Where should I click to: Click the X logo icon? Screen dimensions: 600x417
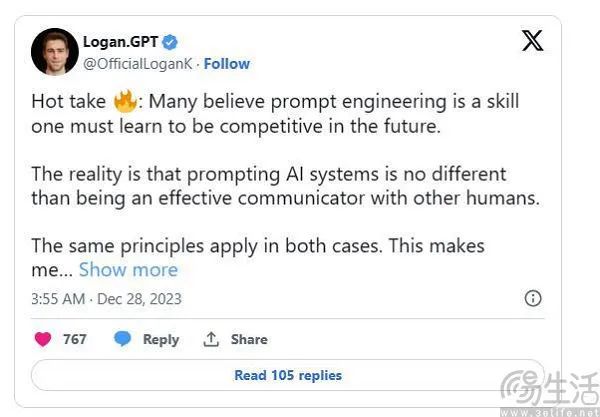(533, 41)
